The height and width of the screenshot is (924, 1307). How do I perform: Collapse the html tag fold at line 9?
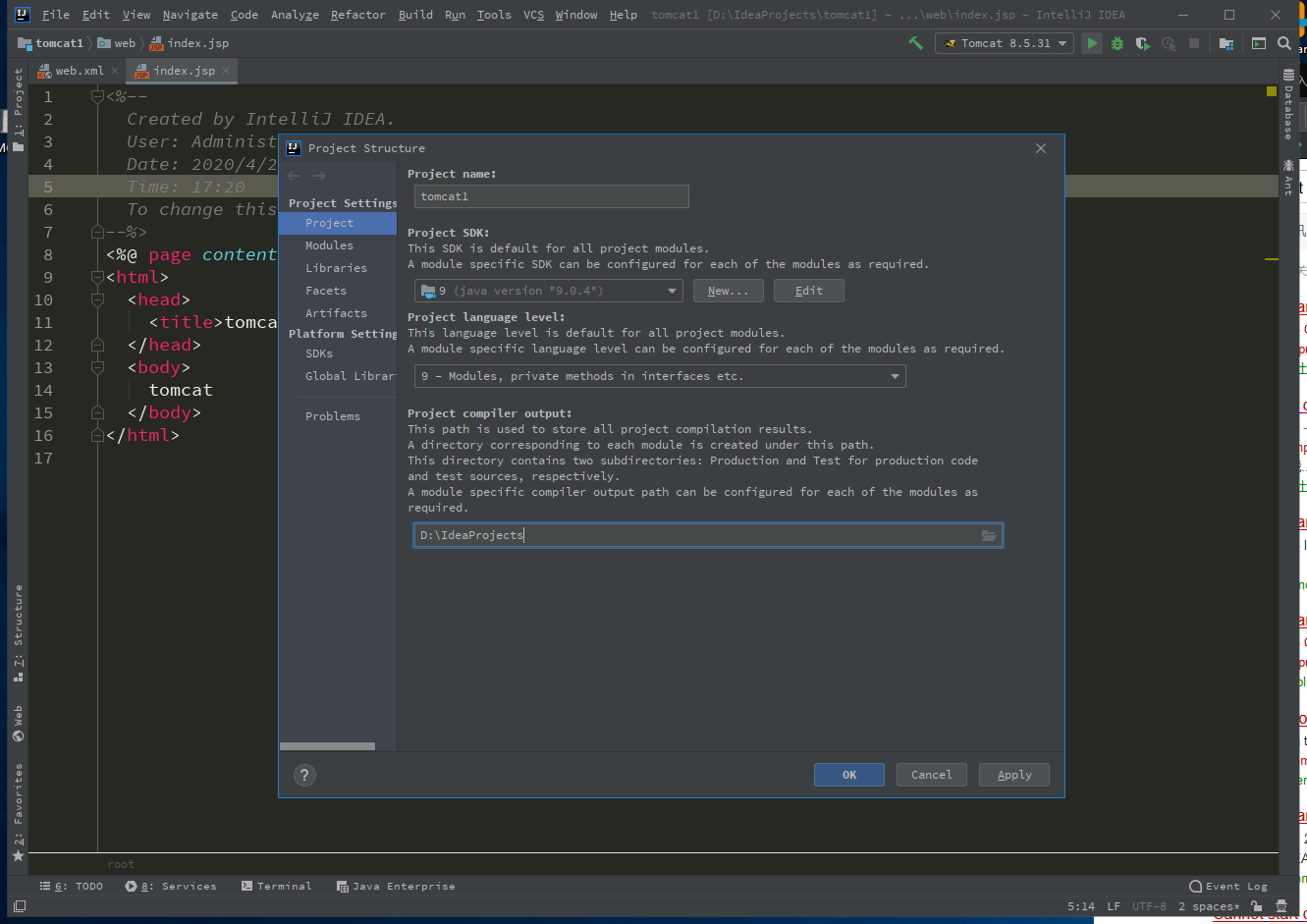(x=97, y=277)
